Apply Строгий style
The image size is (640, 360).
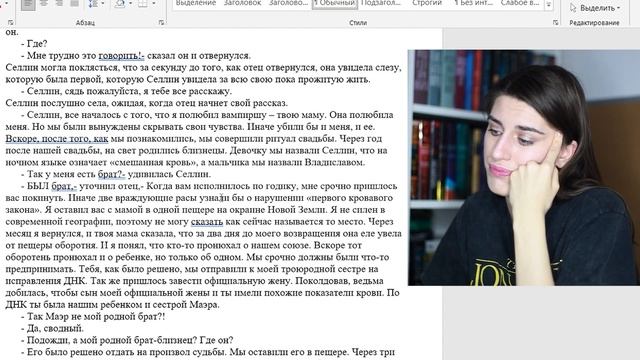[427, 4]
